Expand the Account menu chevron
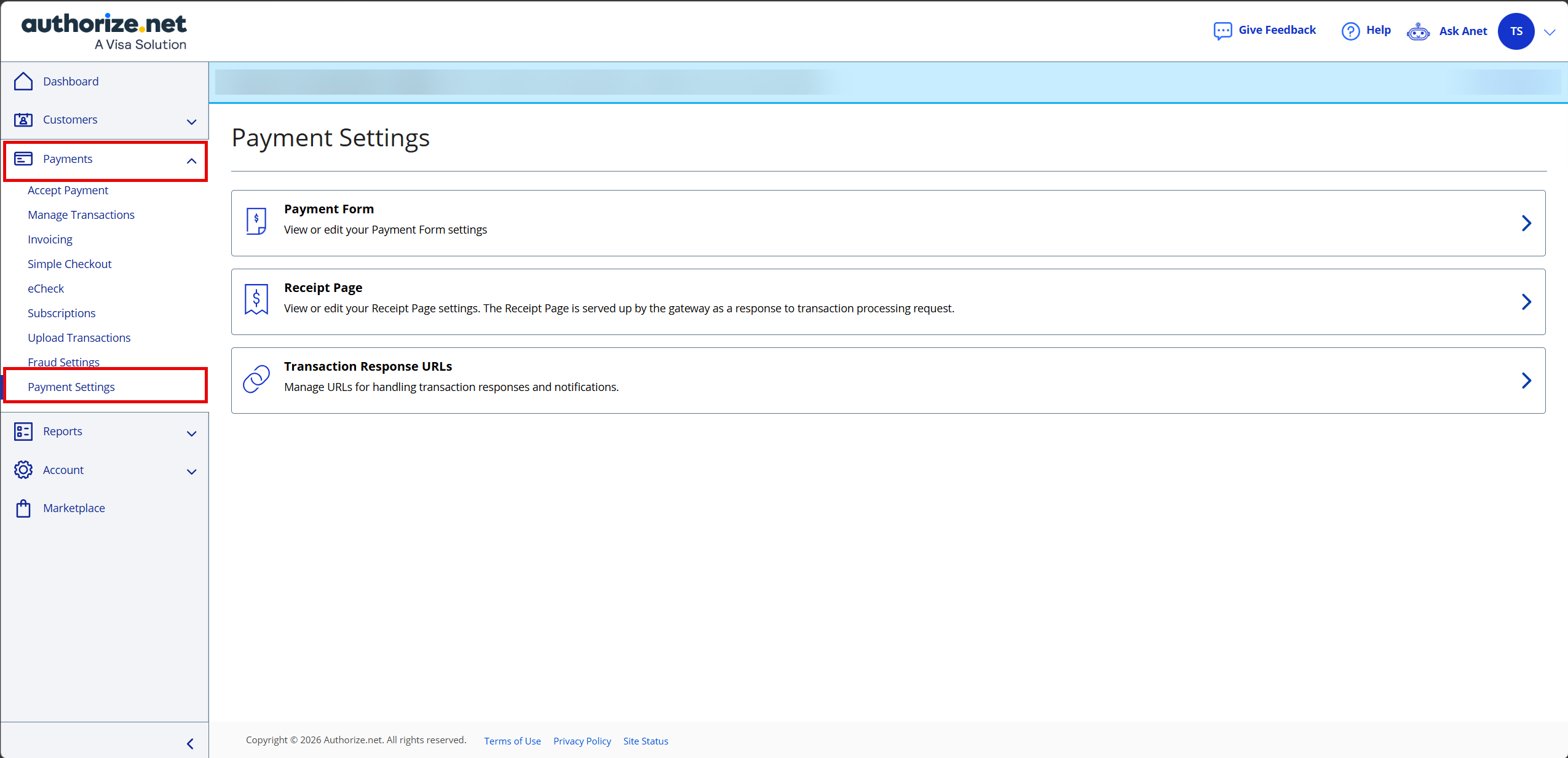Viewport: 1568px width, 758px height. pyautogui.click(x=191, y=472)
